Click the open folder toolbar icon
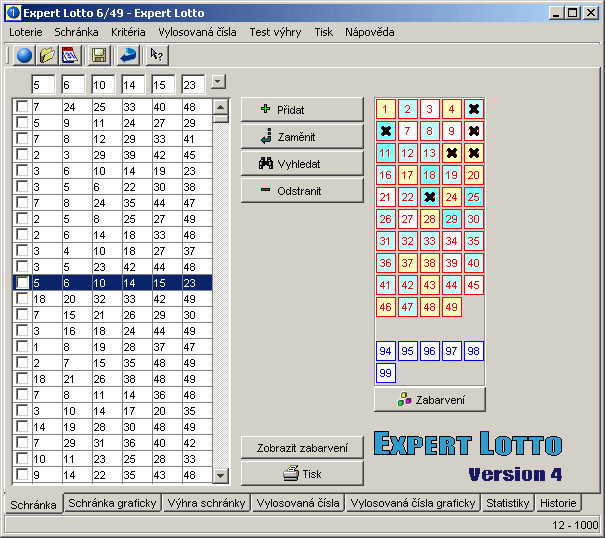Image resolution: width=605 pixels, height=538 pixels. tap(47, 55)
